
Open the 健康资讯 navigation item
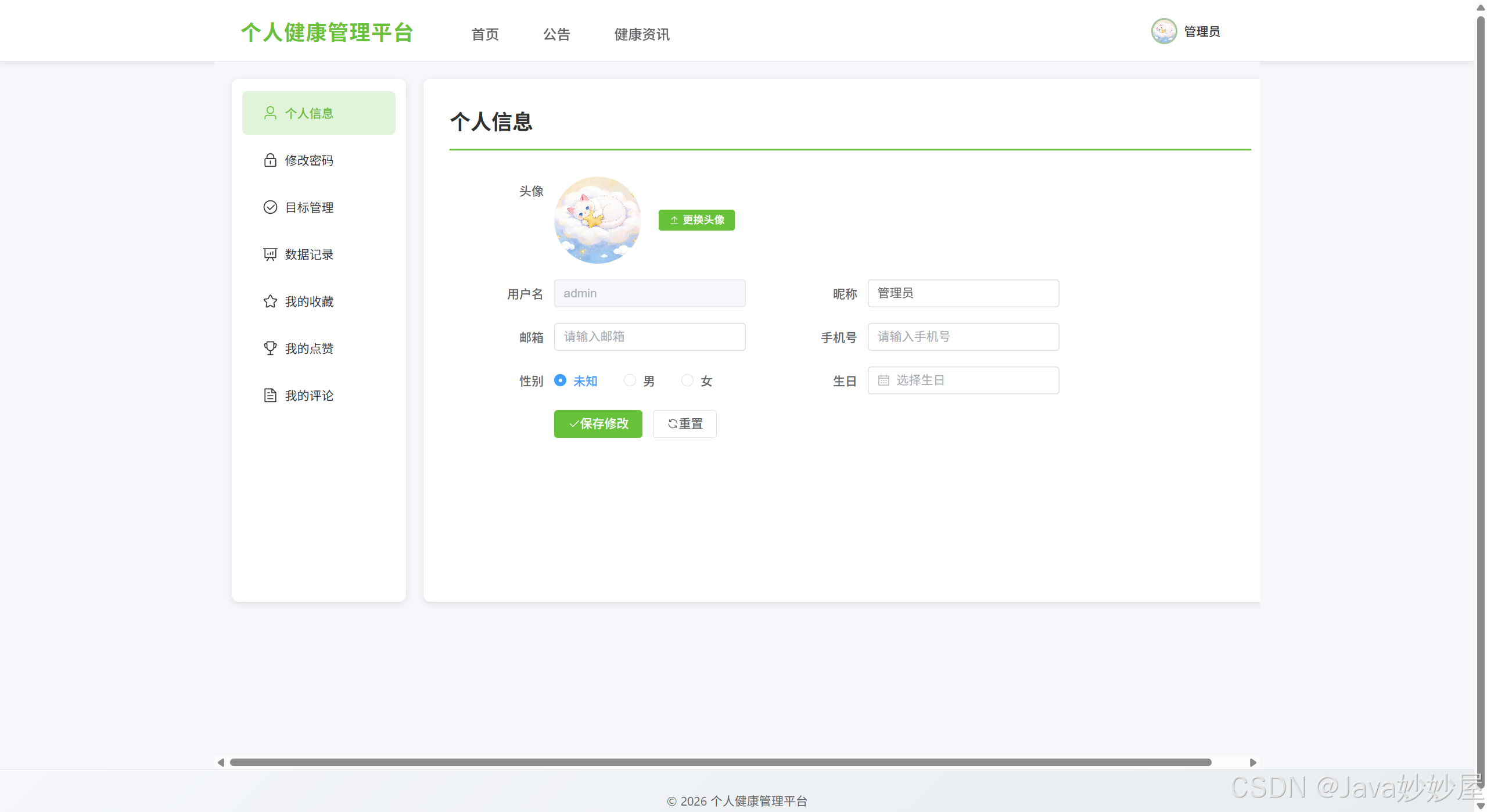[642, 34]
